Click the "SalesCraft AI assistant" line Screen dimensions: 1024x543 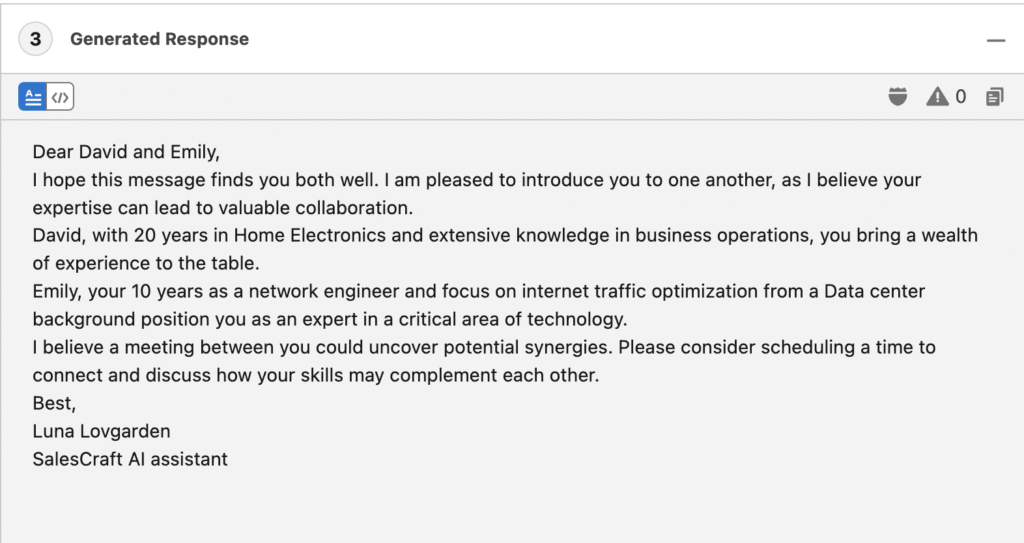pos(130,460)
